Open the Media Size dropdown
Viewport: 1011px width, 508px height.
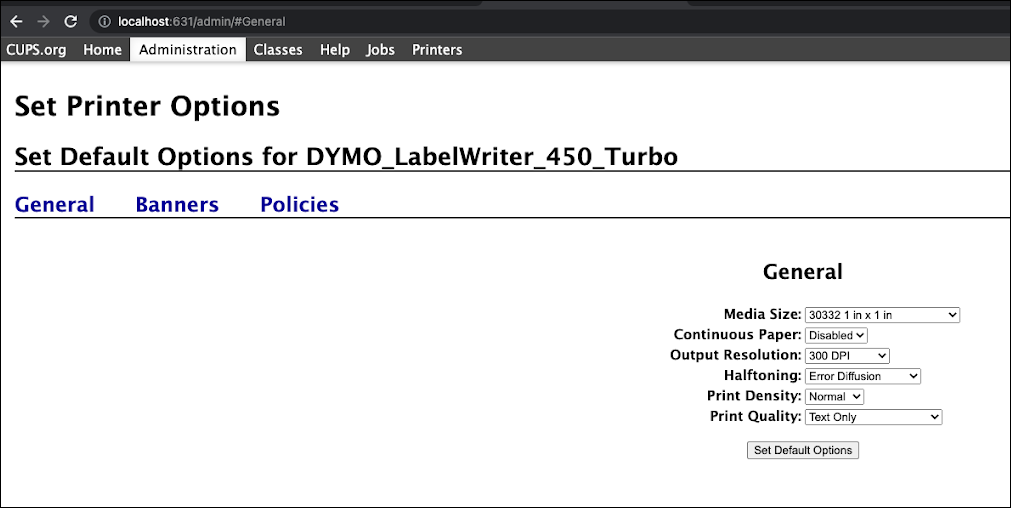coord(882,315)
